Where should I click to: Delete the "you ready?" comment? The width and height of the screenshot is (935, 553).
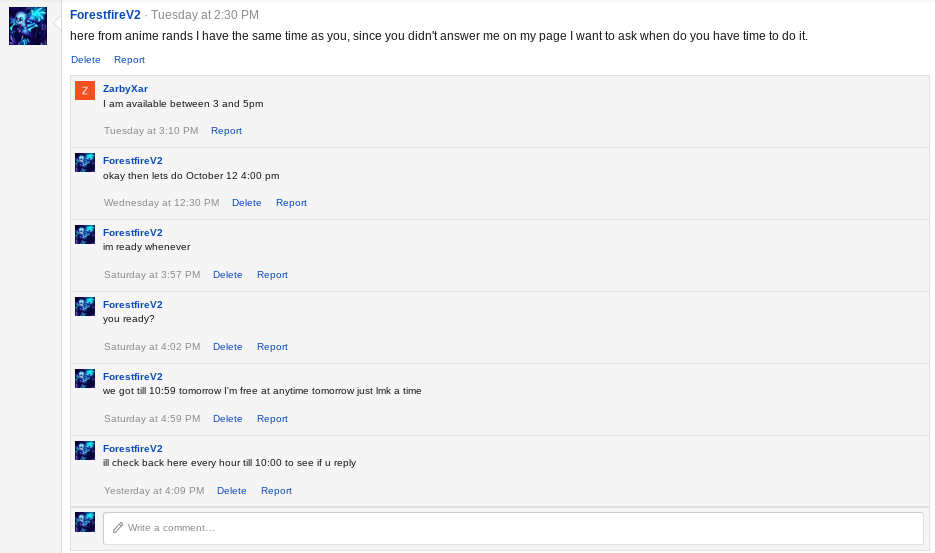[227, 347]
